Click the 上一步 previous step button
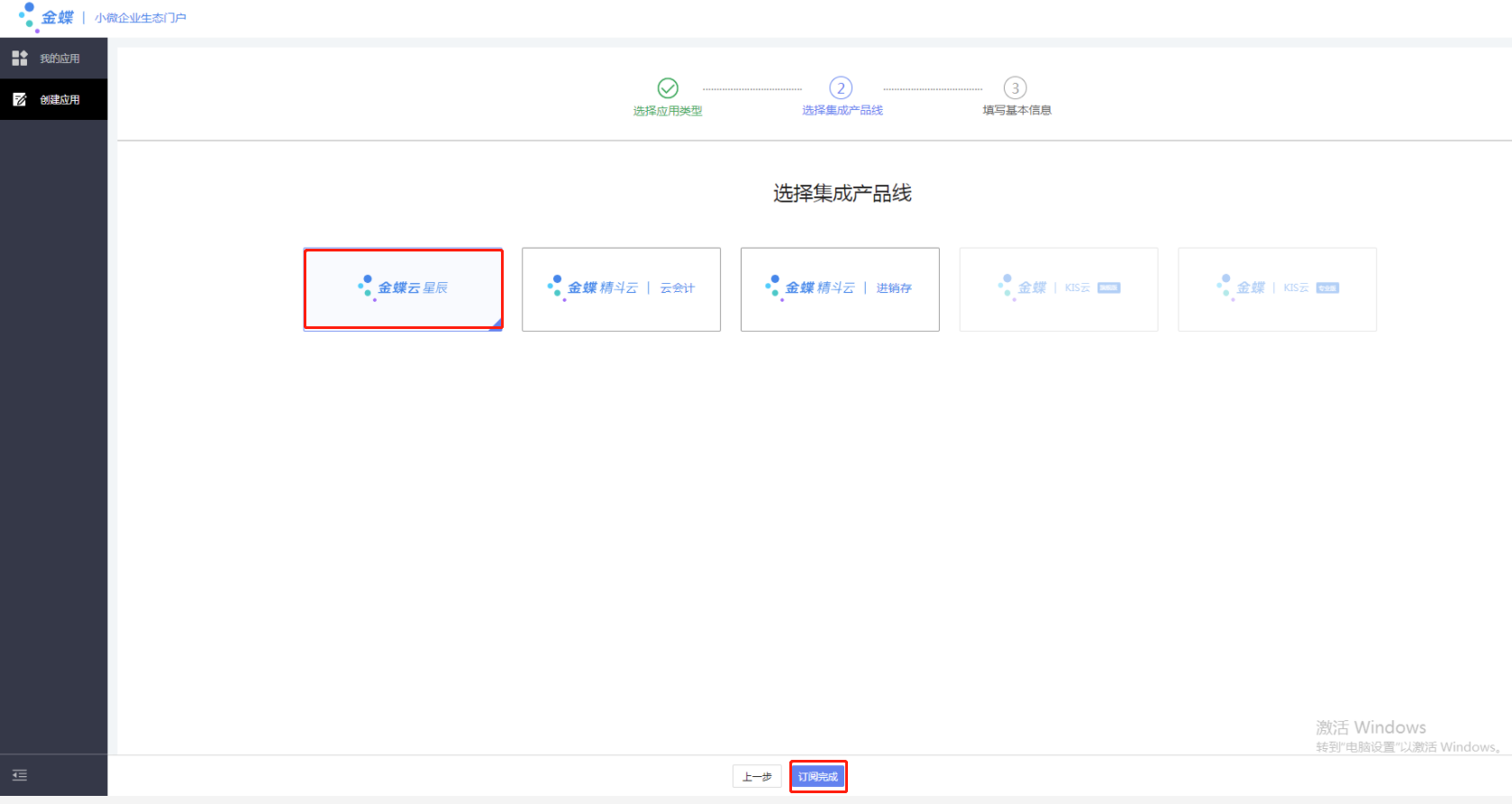The height and width of the screenshot is (804, 1512). (x=757, y=776)
